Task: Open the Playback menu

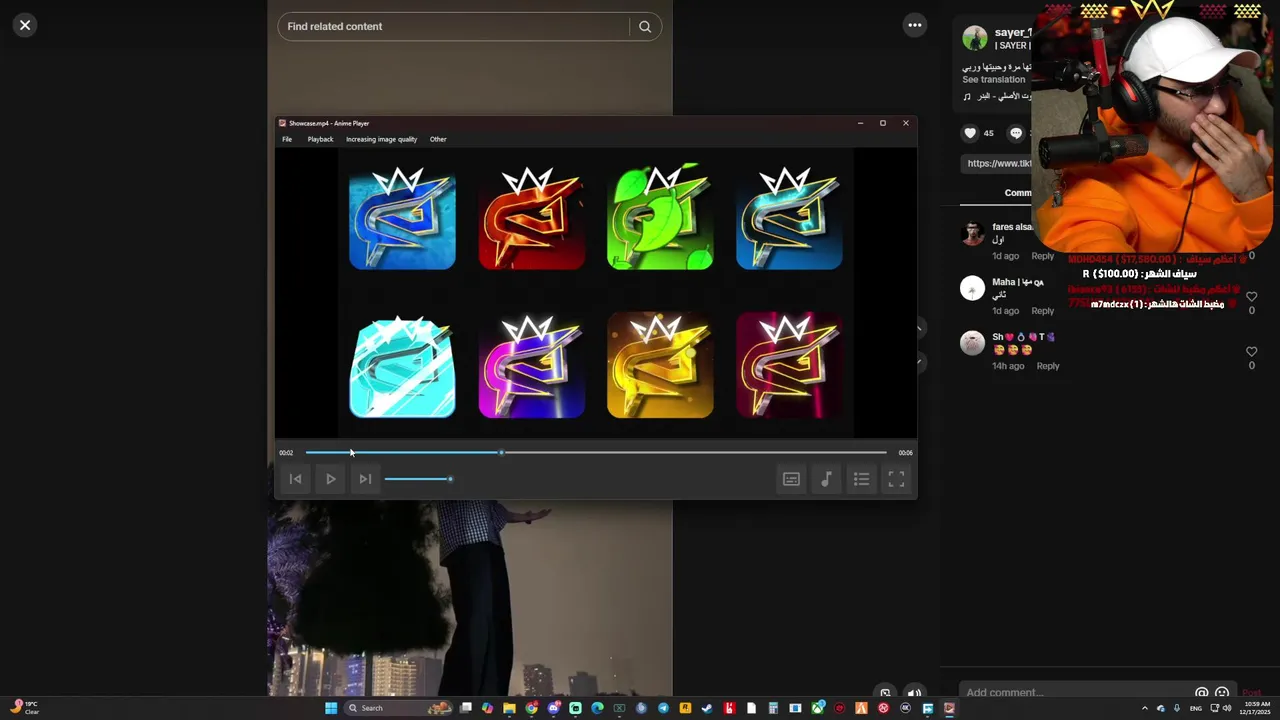Action: click(320, 139)
